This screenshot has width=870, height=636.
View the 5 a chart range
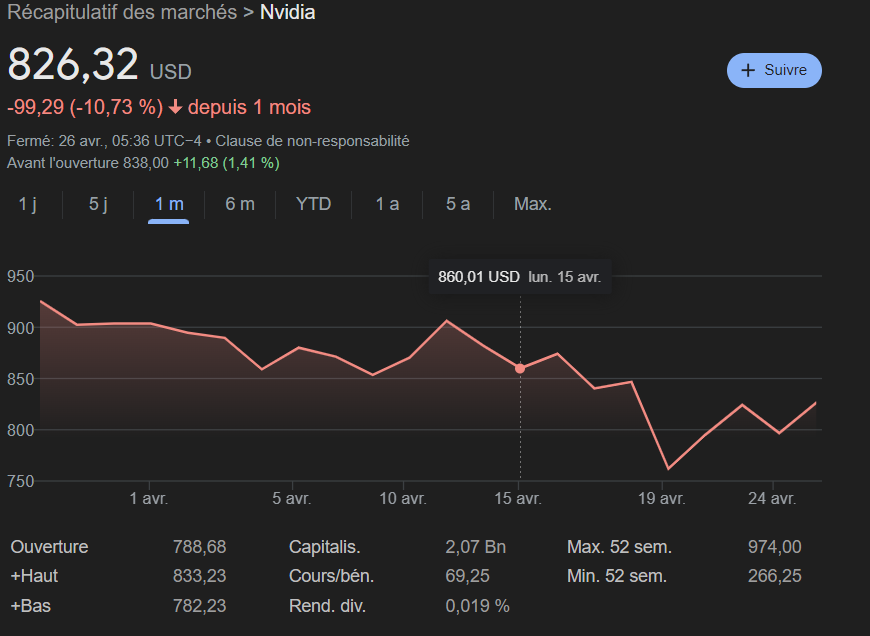[458, 204]
